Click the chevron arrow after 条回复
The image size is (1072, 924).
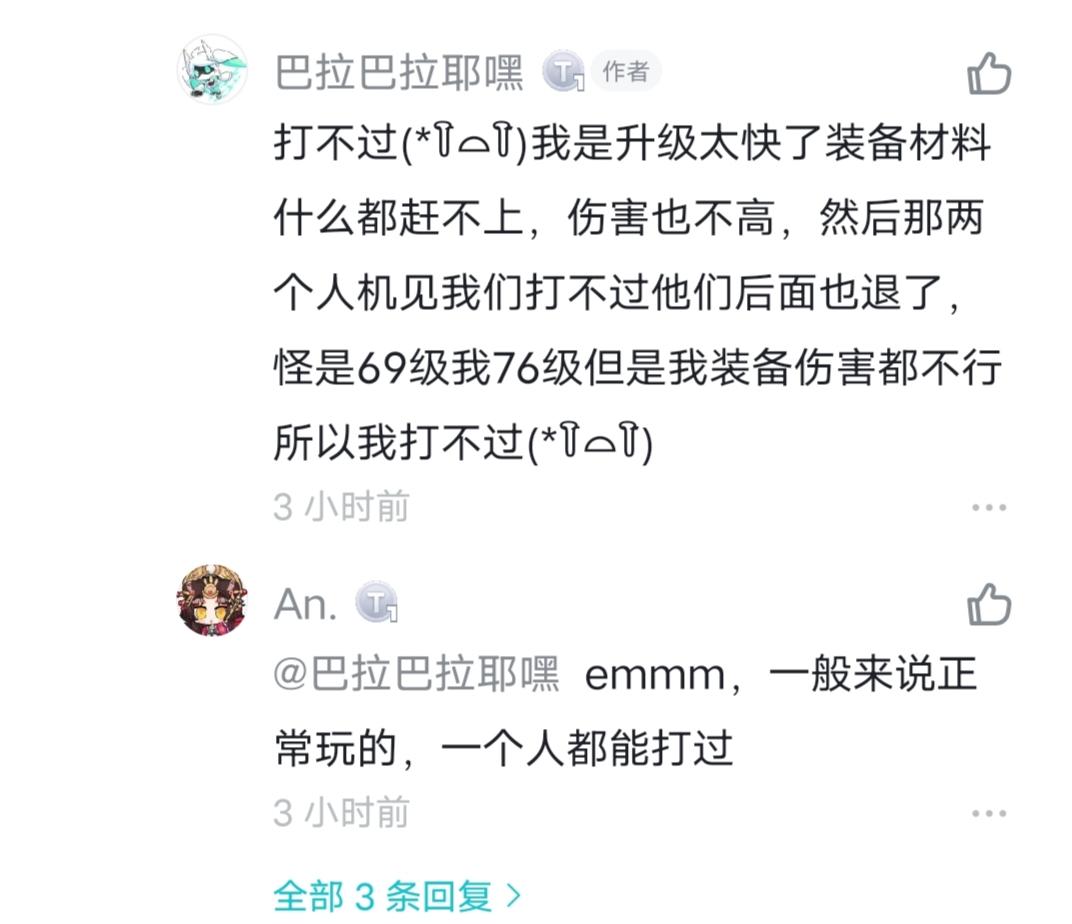(513, 895)
